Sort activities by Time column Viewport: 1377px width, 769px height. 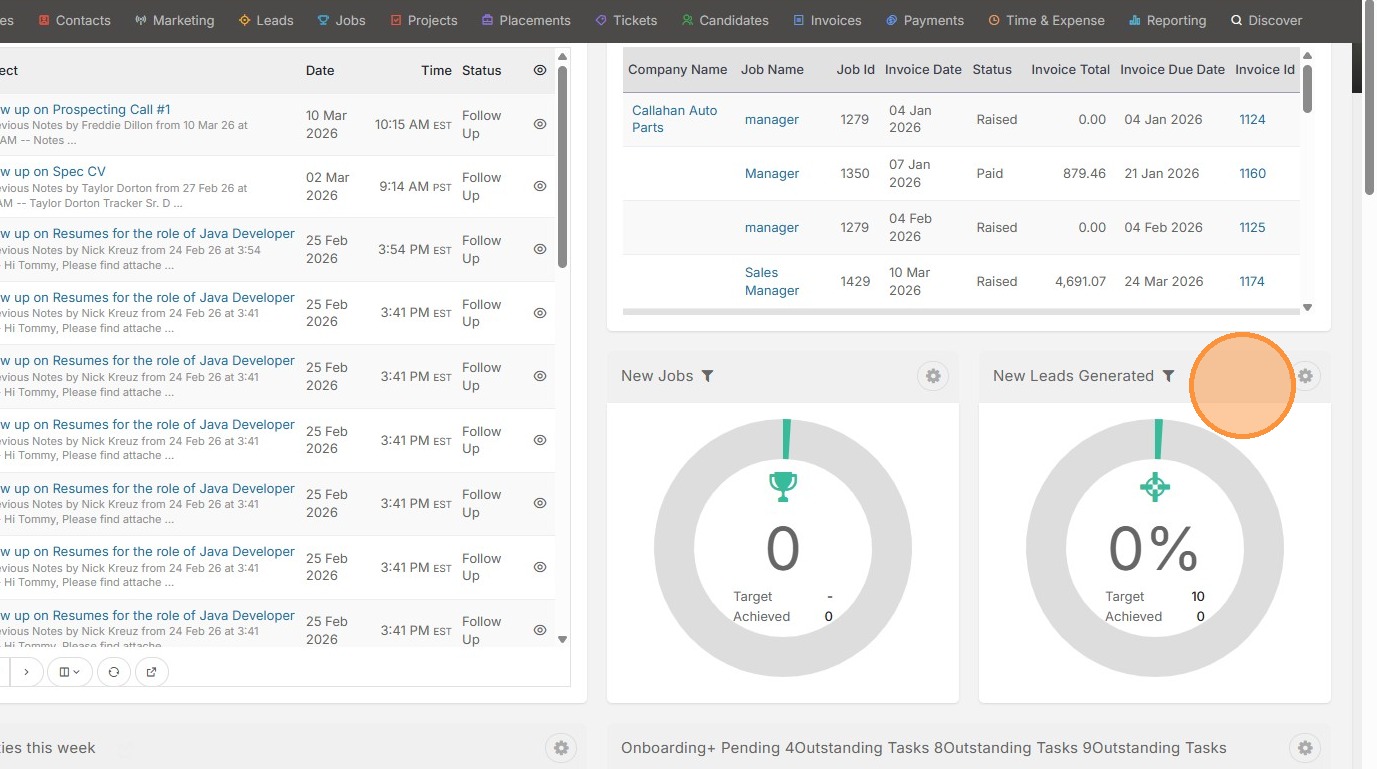tap(437, 70)
